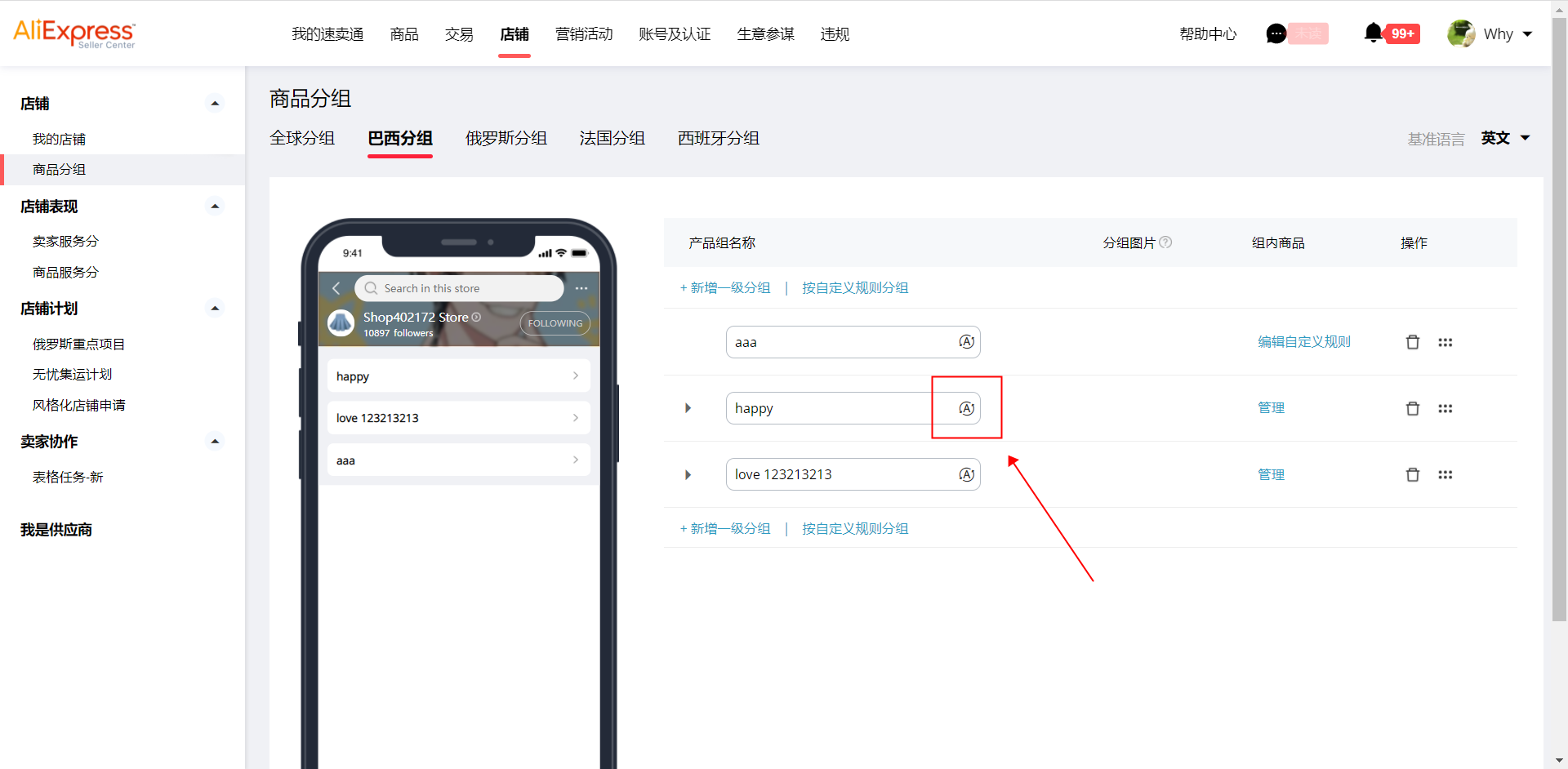Open the chat message bubble icon

[1276, 33]
